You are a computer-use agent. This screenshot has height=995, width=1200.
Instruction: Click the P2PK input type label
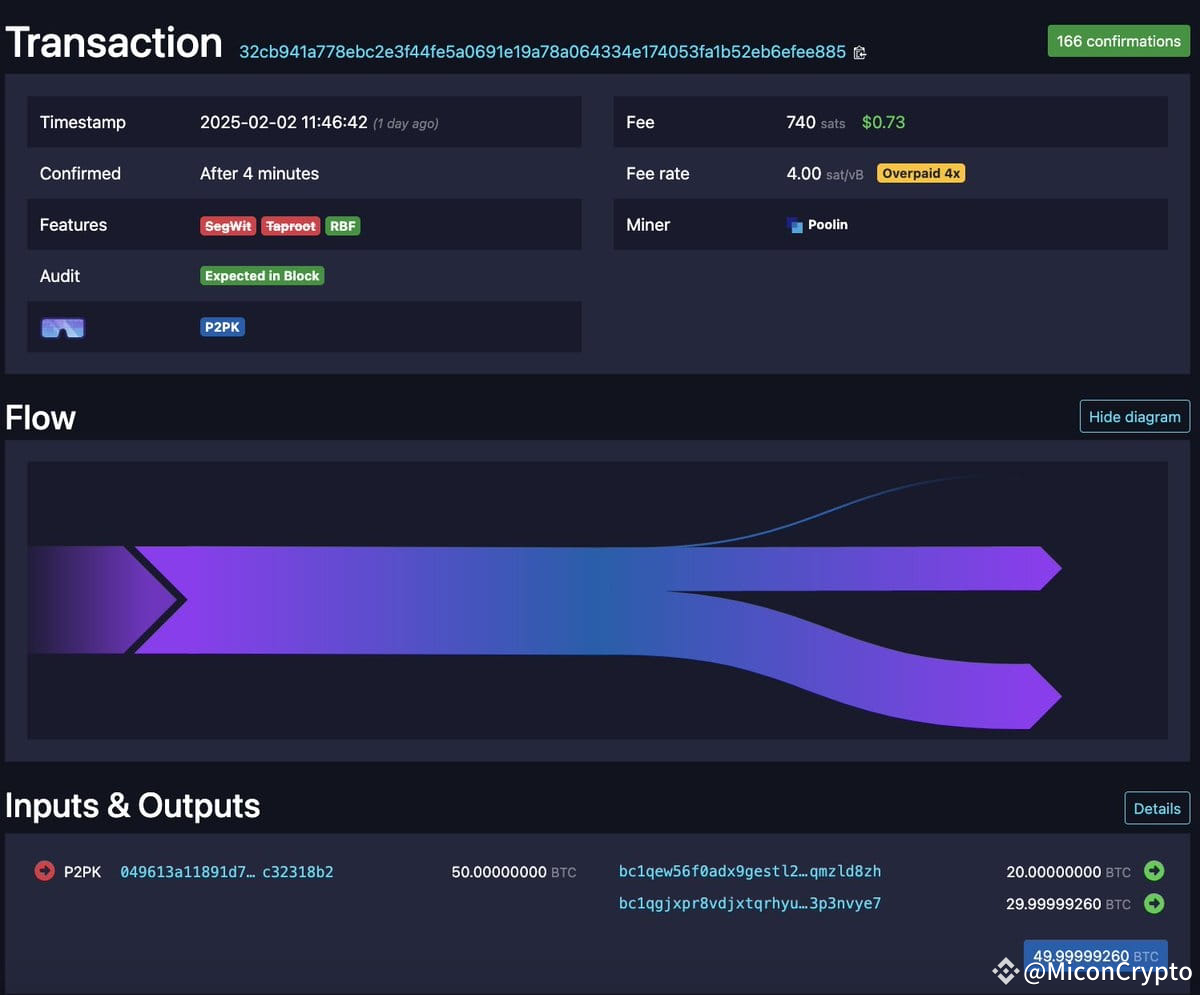coord(83,872)
